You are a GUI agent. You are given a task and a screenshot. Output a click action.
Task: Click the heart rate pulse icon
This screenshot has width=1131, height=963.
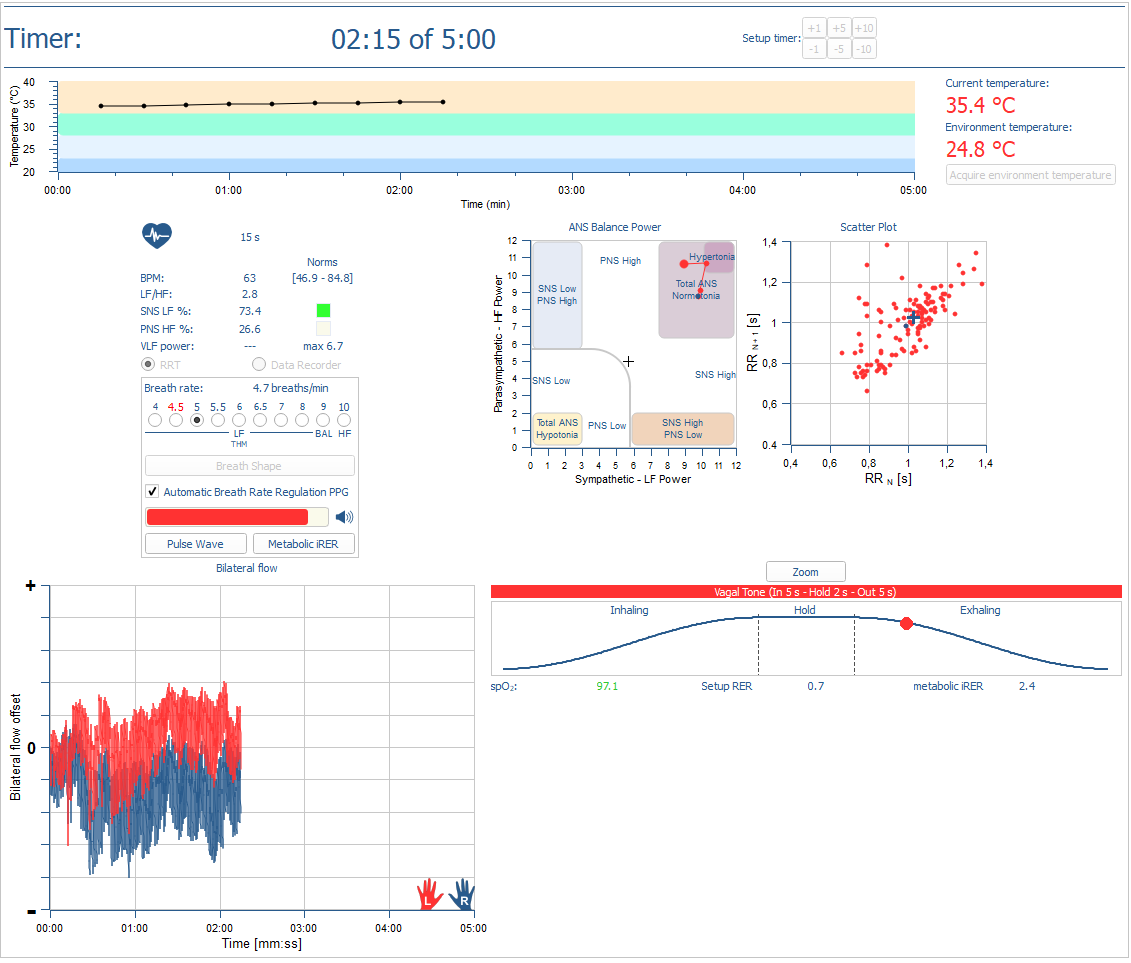tap(157, 236)
